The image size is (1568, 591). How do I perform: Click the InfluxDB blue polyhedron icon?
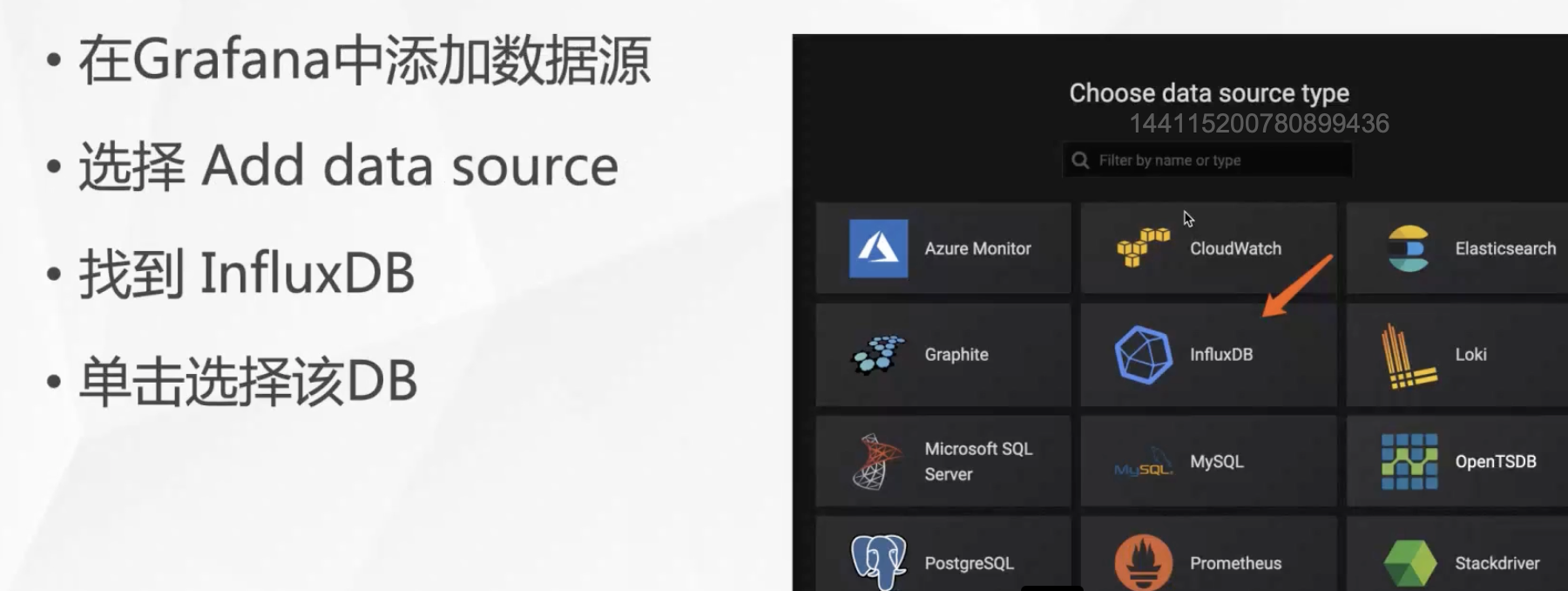point(1143,355)
